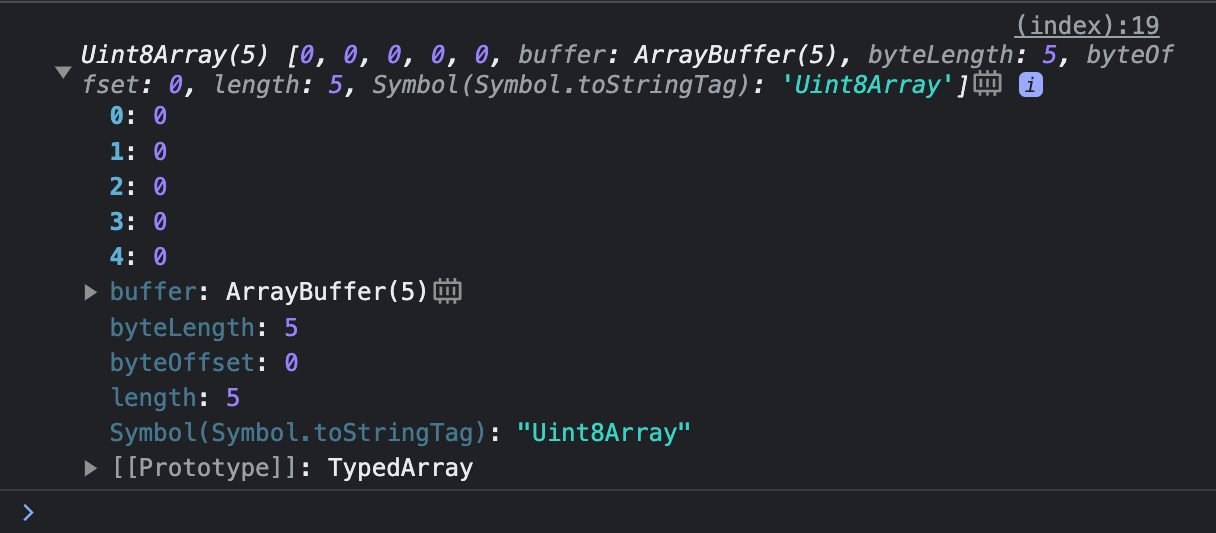Click the console prompt chevron
This screenshot has width=1216, height=533.
(x=28, y=512)
